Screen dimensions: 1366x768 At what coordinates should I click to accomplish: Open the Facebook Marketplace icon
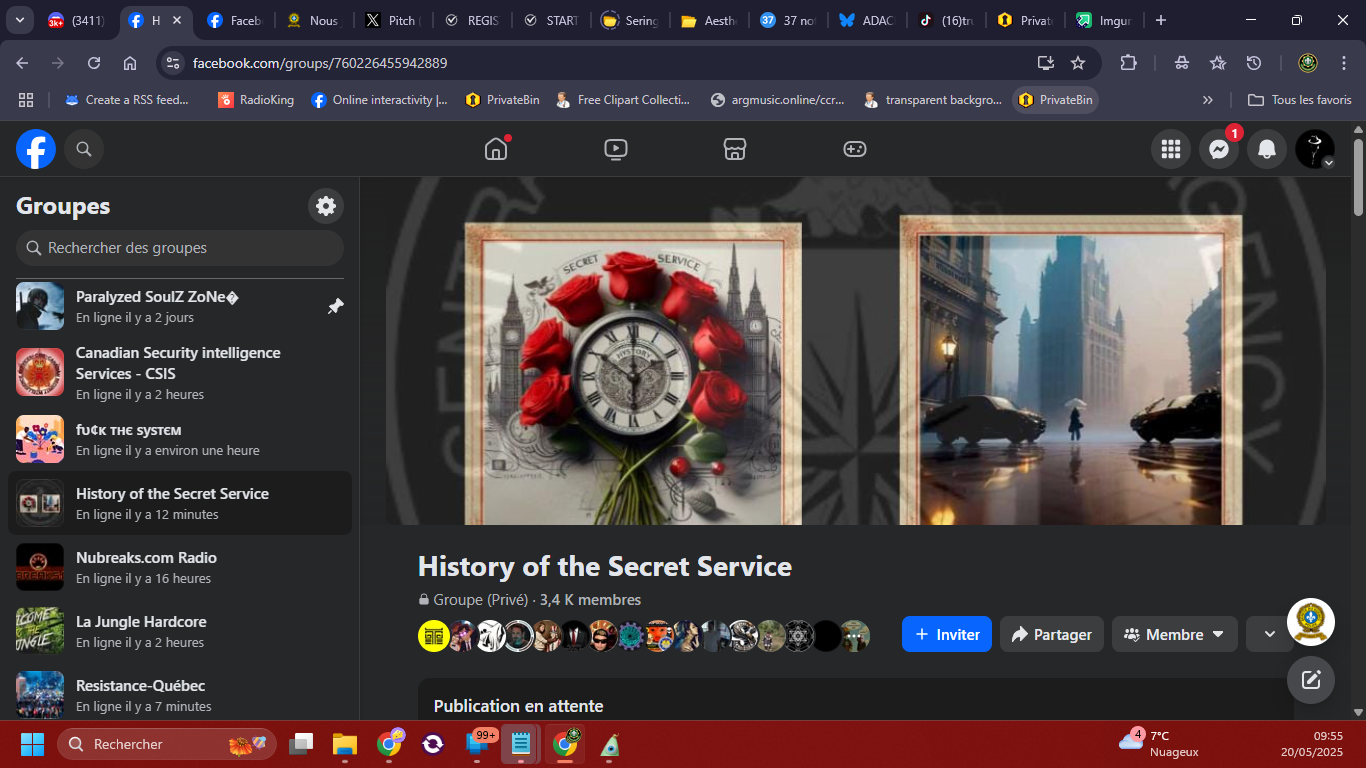click(735, 149)
